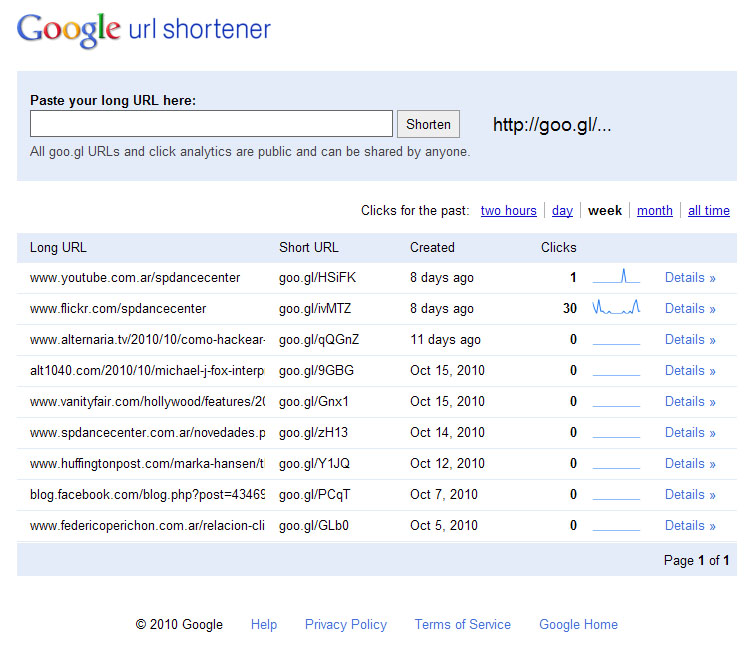Open the Privacy Policy link
Screen dimensions: 752x646
pos(346,624)
